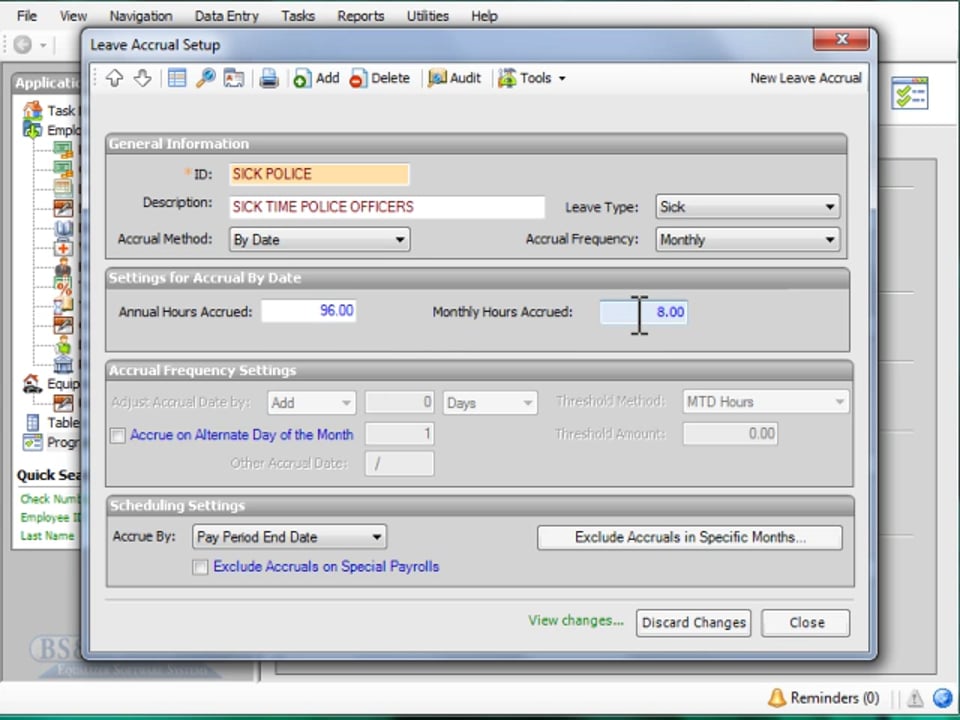Add a new leave accrual record
Viewport: 960px width, 720px height.
pos(316,78)
